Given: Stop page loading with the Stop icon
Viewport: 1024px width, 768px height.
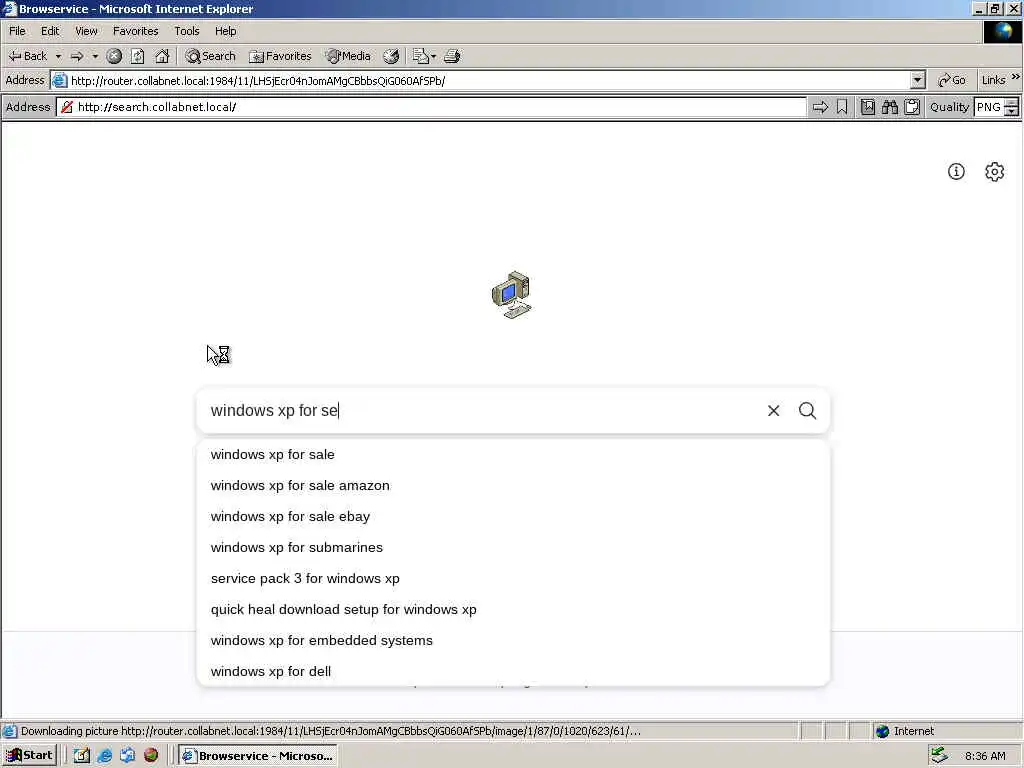Looking at the screenshot, I should click(114, 56).
